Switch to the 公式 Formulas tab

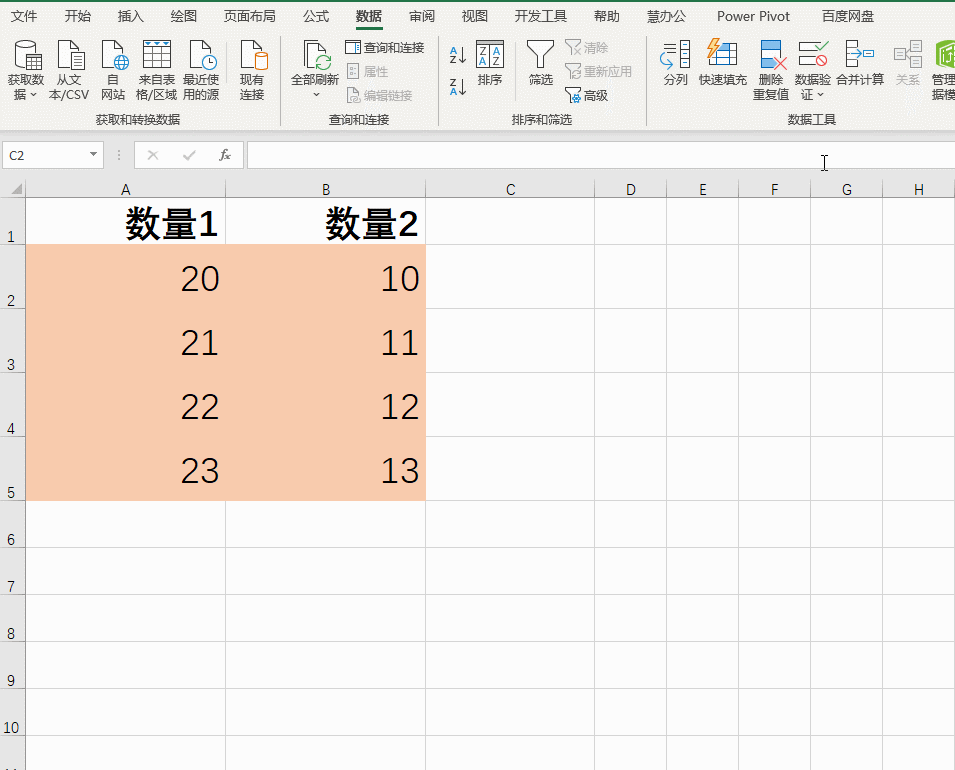(x=316, y=16)
